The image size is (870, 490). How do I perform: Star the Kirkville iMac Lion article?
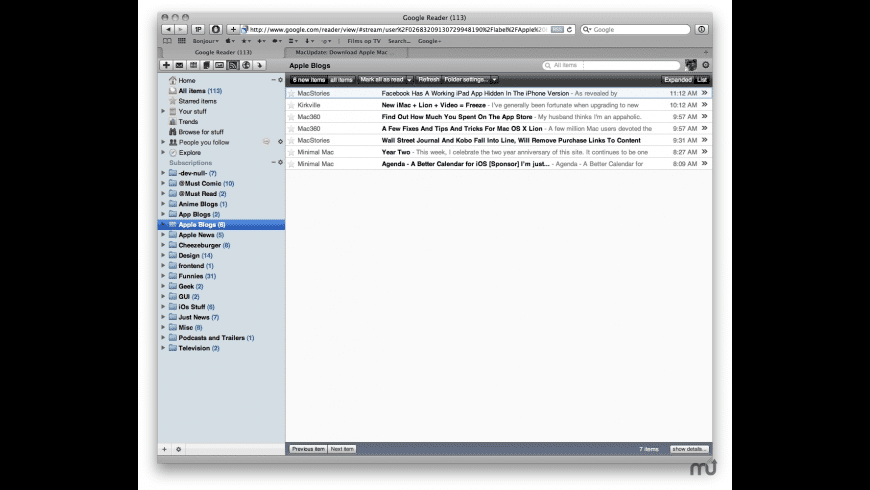[x=291, y=105]
